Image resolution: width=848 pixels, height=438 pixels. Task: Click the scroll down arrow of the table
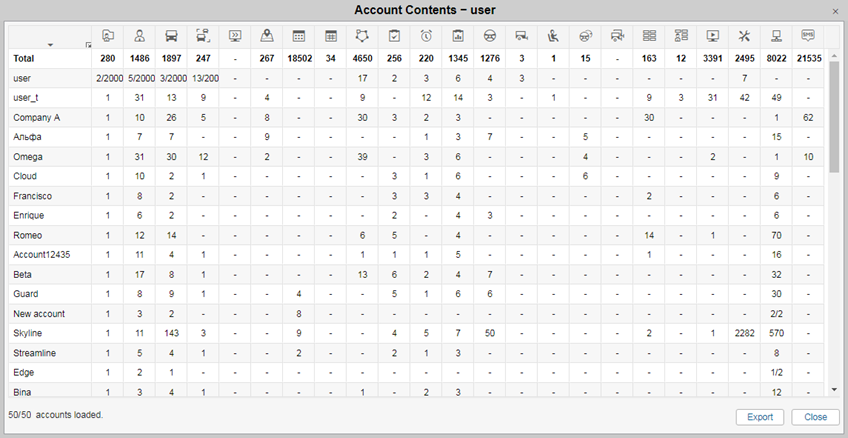coord(834,389)
